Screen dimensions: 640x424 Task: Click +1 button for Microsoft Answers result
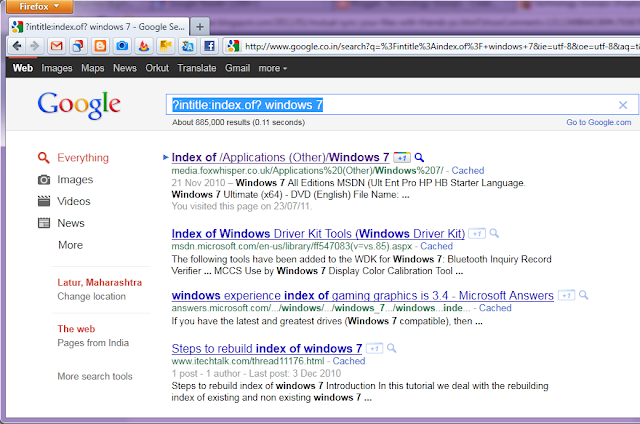pos(566,295)
